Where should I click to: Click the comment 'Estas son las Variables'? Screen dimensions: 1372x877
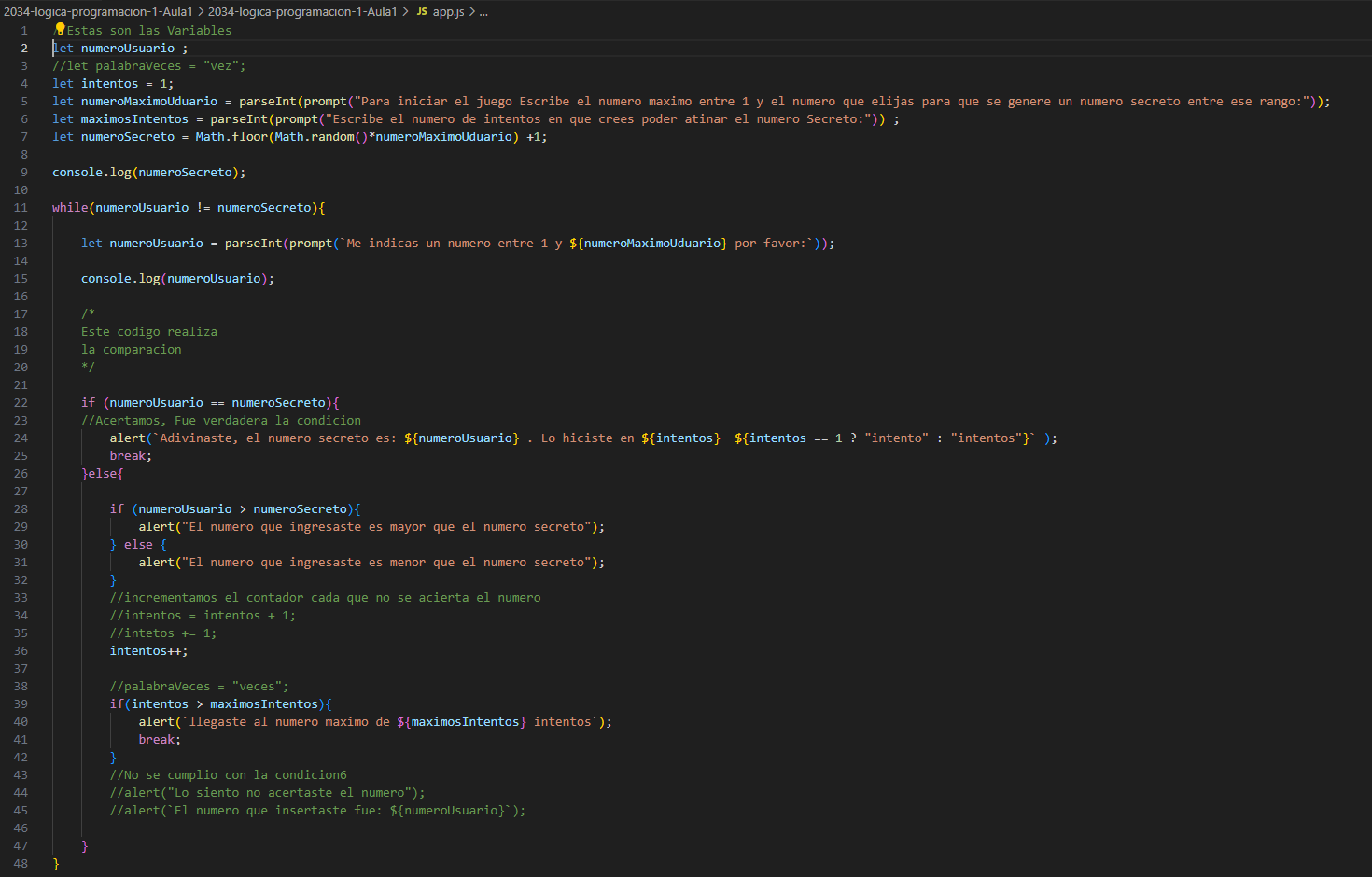point(149,30)
